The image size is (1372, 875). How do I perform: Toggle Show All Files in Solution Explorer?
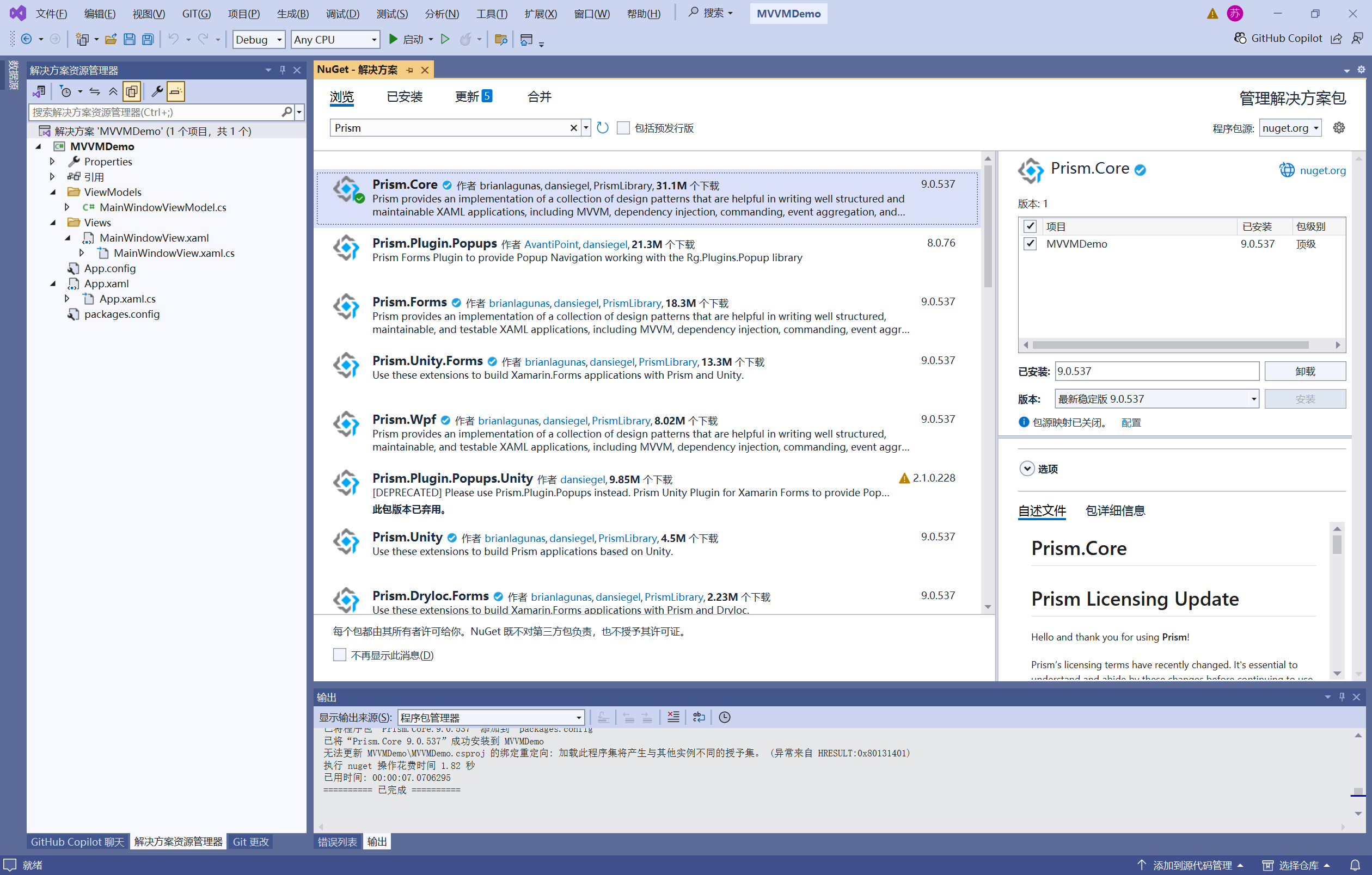click(132, 91)
